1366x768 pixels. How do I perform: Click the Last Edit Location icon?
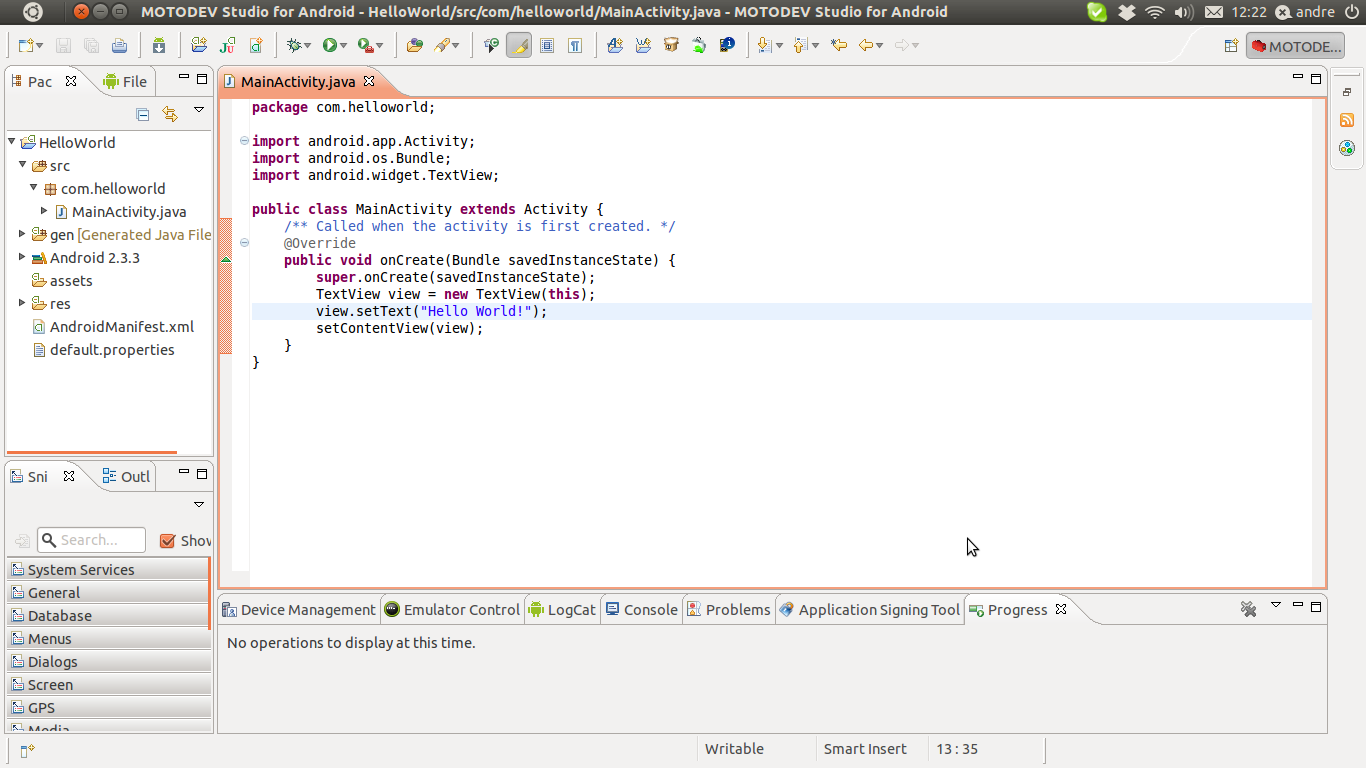click(x=840, y=45)
